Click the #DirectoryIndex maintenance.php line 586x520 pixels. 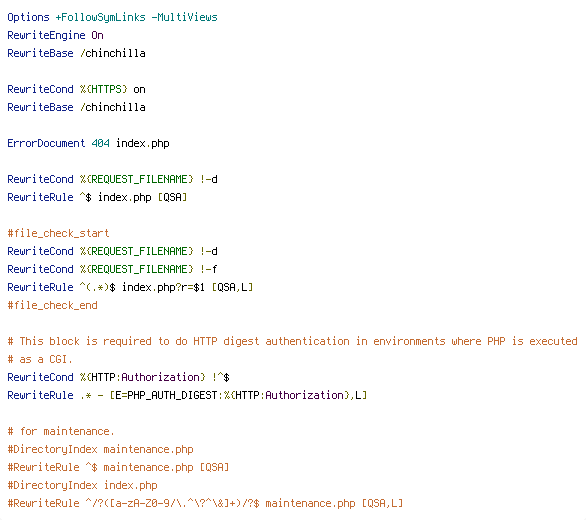tap(101, 449)
